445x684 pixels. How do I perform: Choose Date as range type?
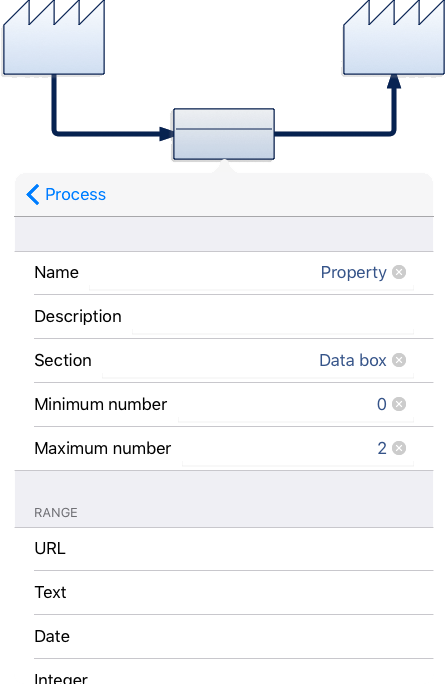[224, 636]
